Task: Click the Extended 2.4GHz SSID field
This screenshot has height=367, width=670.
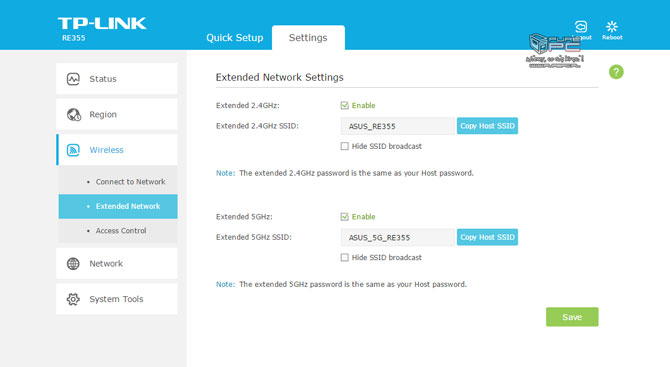Action: coord(397,126)
